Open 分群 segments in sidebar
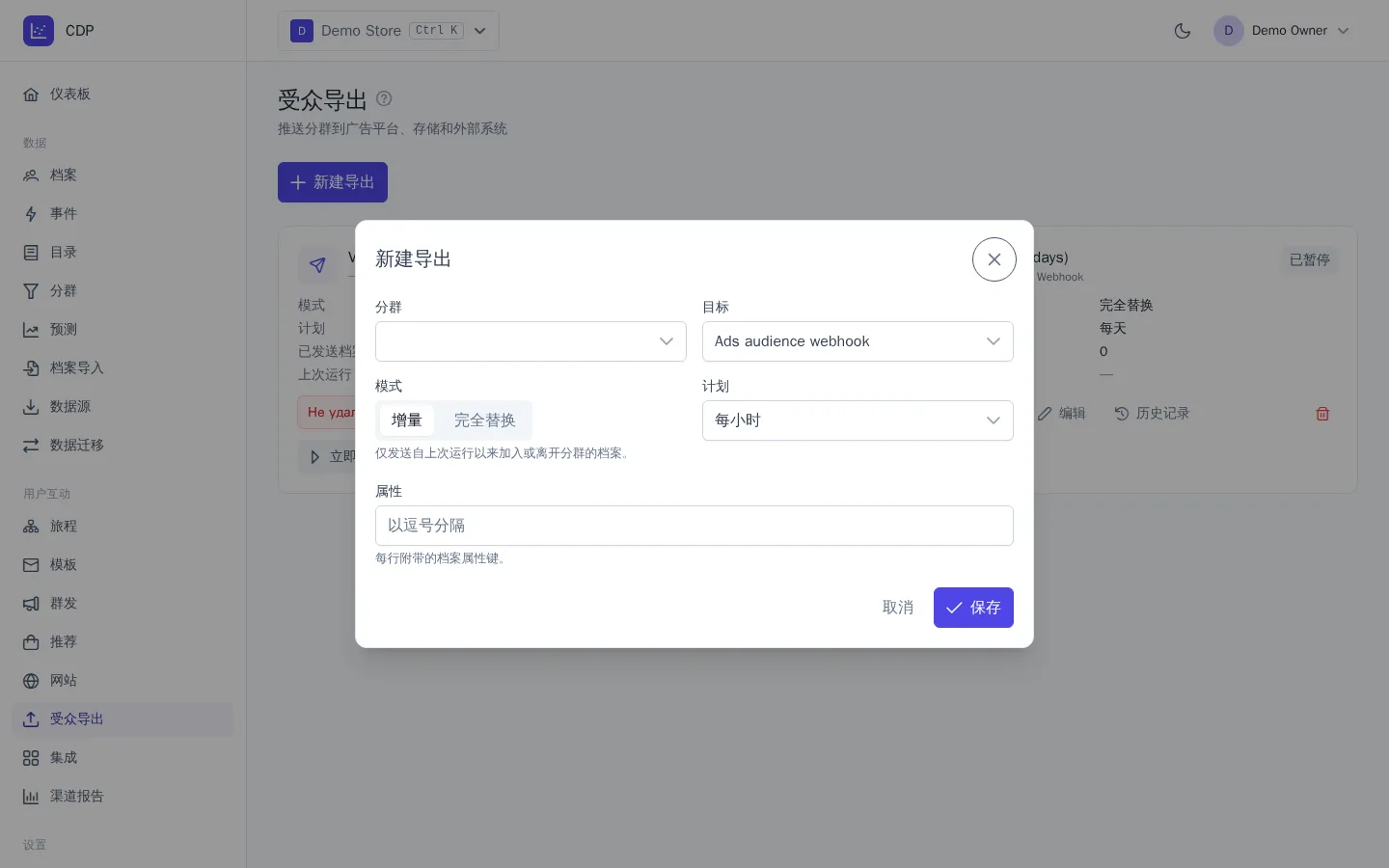Image resolution: width=1389 pixels, height=868 pixels. tap(123, 291)
